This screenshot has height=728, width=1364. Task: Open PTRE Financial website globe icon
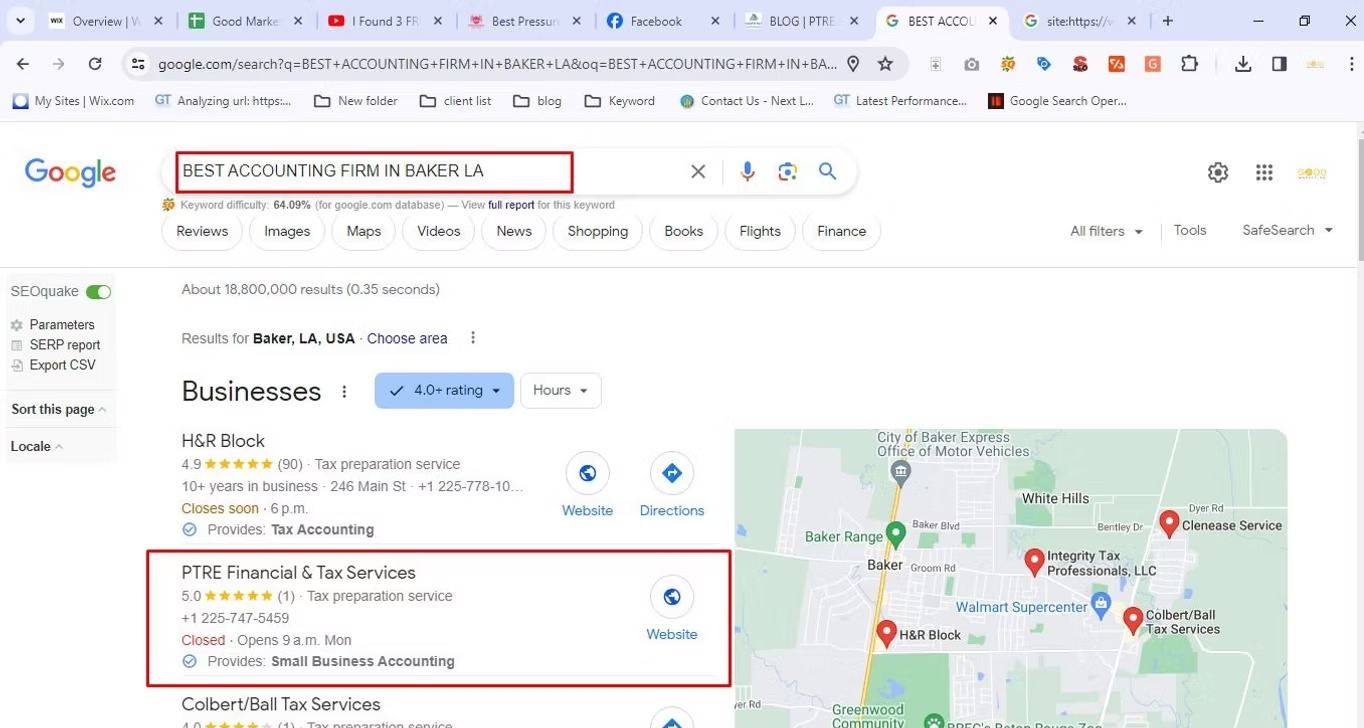[x=672, y=597]
